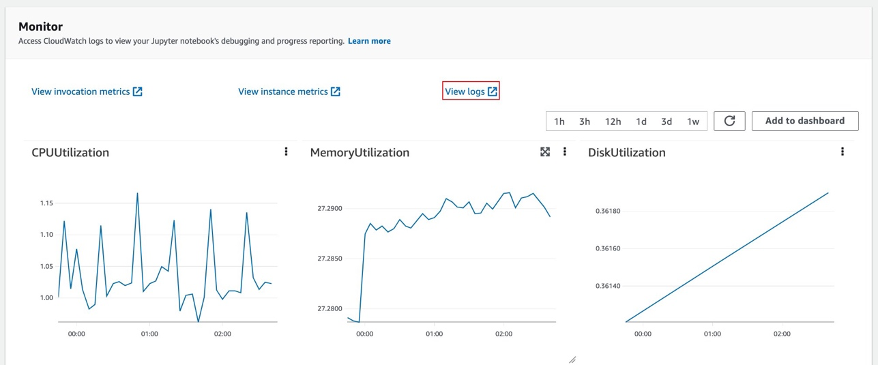The image size is (879, 366).
Task: Click external link icon beside View logs
Action: point(492,92)
